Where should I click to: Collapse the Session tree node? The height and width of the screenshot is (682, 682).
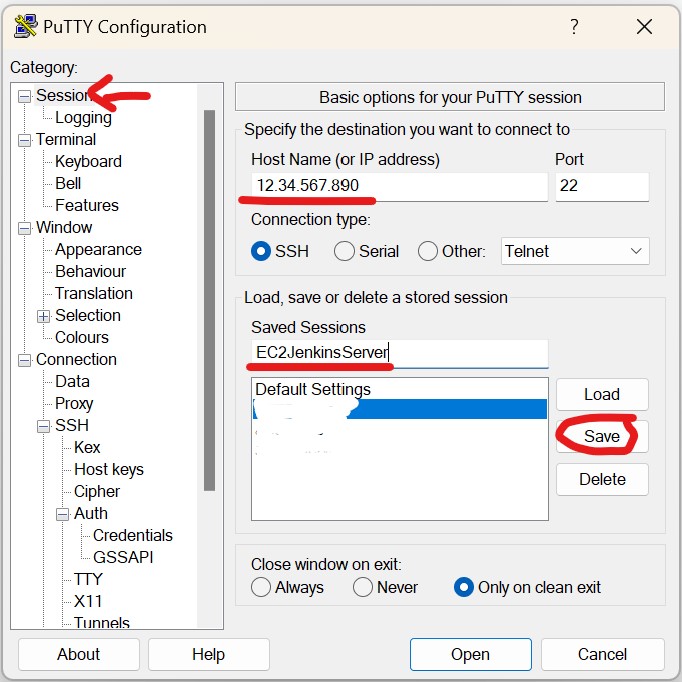24,96
